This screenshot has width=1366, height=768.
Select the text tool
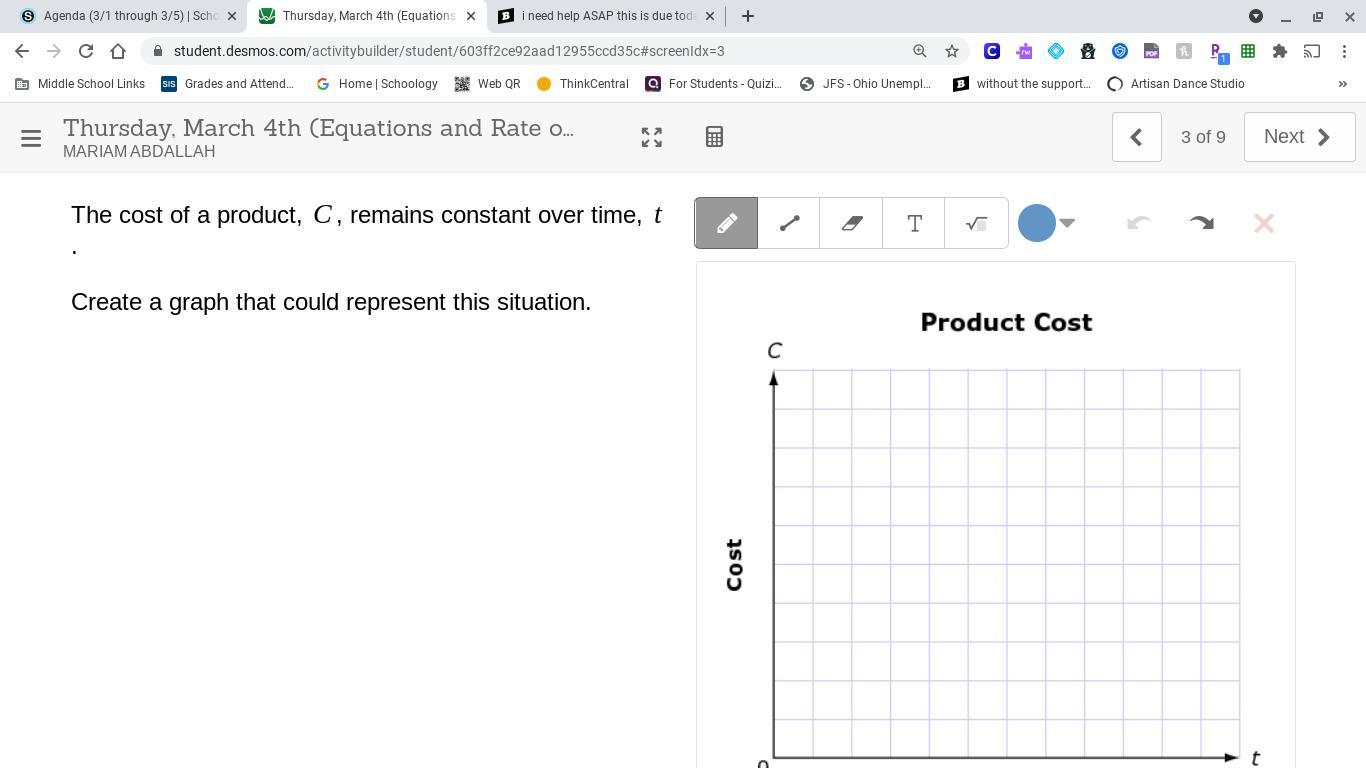(x=914, y=223)
